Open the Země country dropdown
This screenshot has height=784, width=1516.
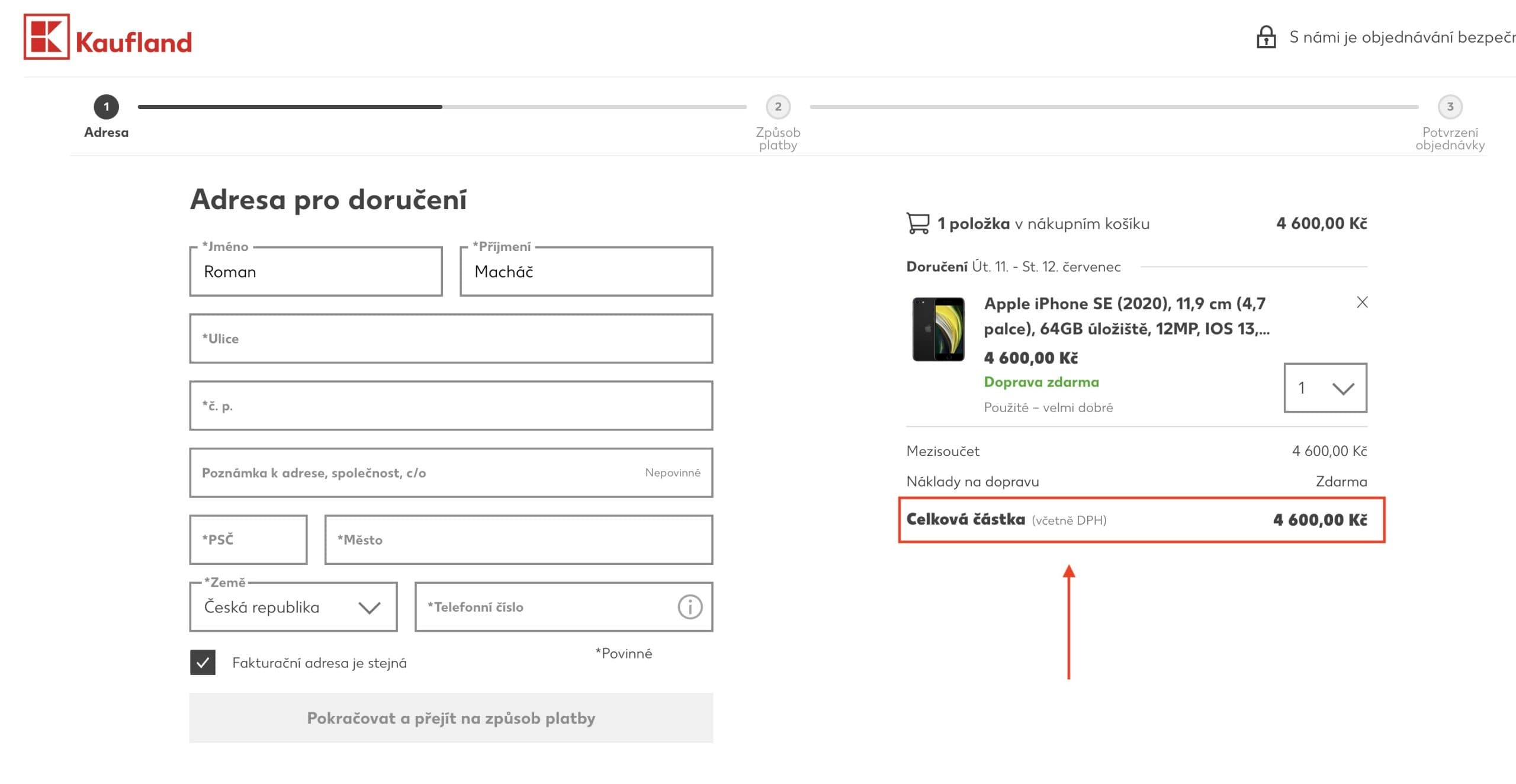pyautogui.click(x=293, y=607)
